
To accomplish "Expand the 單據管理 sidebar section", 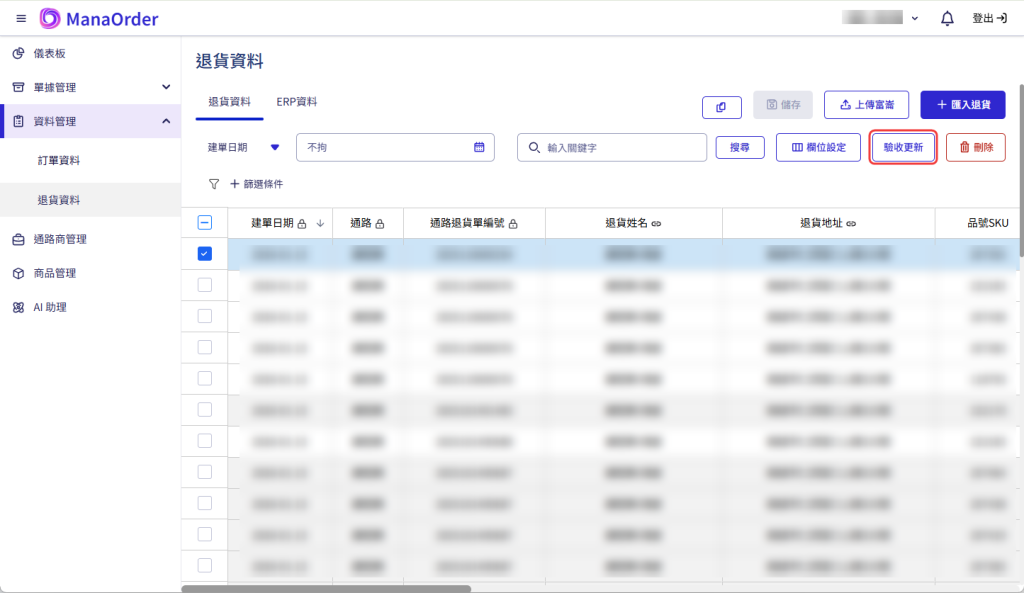I will [x=166, y=87].
